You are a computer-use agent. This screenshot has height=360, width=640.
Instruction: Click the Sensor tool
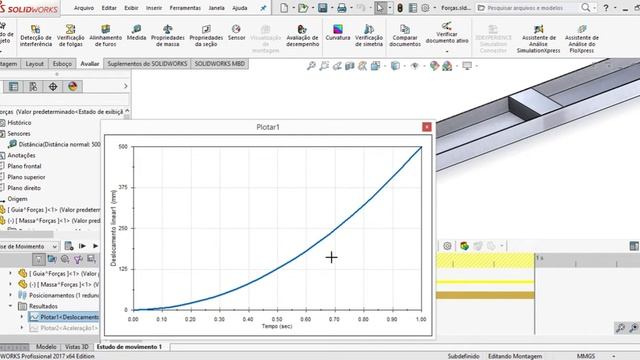click(236, 32)
